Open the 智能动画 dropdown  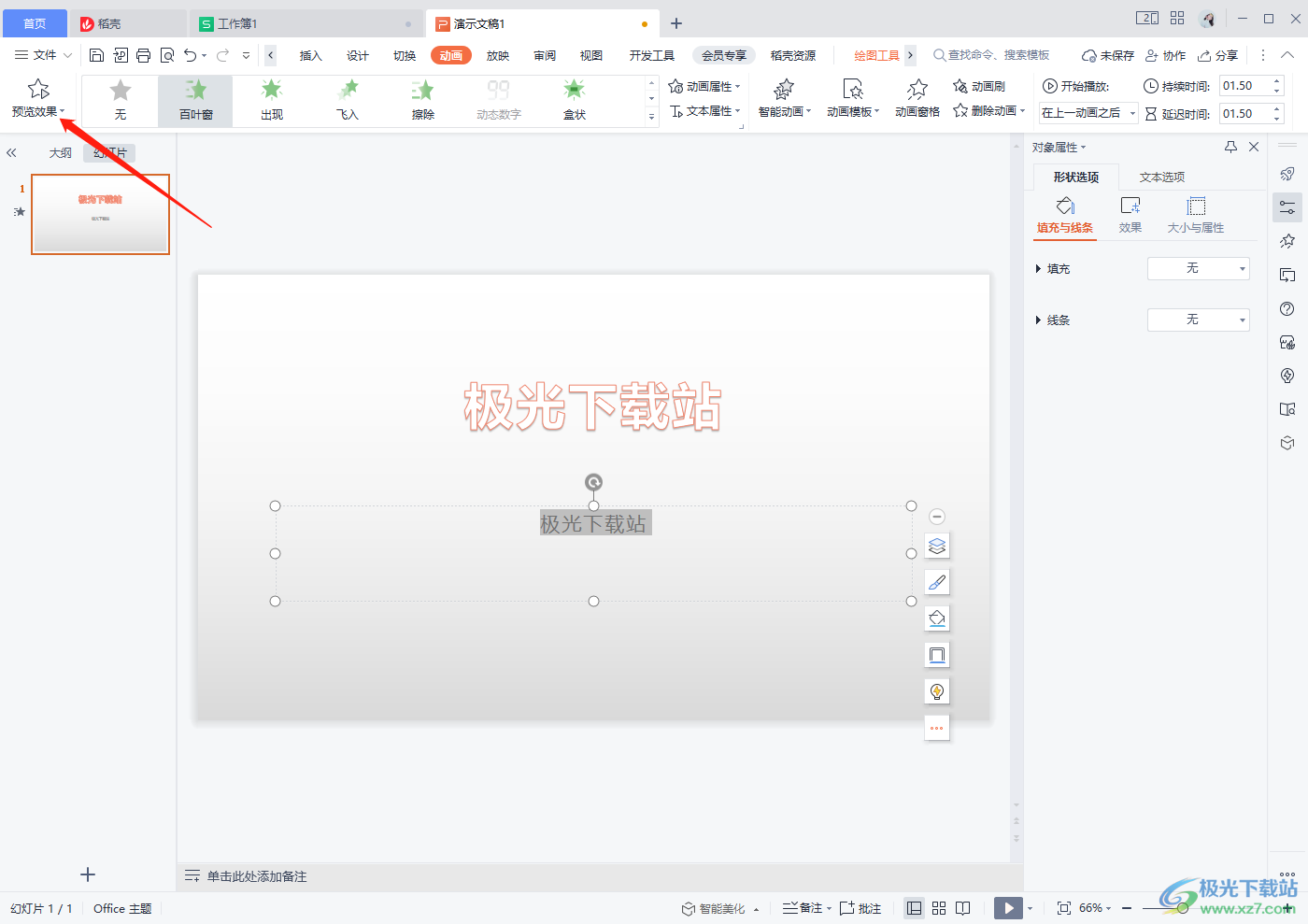(784, 99)
